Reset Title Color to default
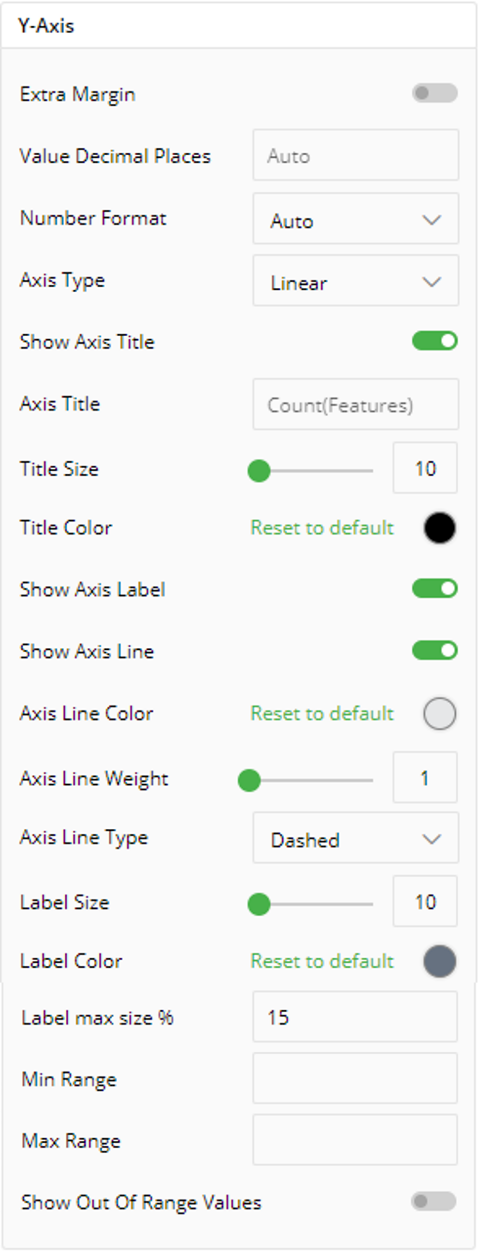The image size is (479, 1253). pos(322,527)
